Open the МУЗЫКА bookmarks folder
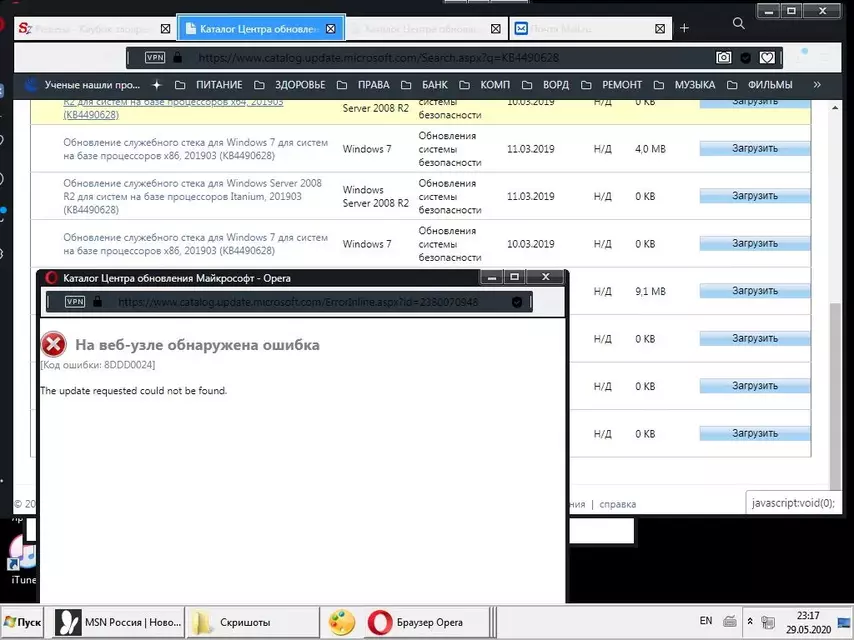 pyautogui.click(x=685, y=85)
